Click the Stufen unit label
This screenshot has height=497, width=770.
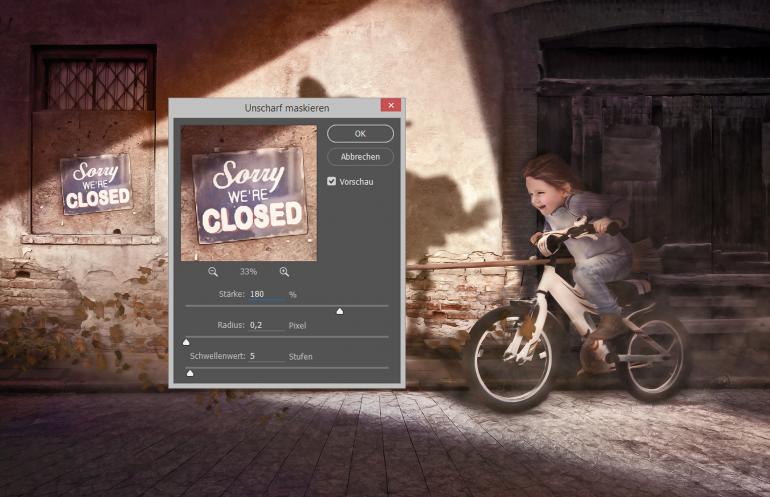301,357
